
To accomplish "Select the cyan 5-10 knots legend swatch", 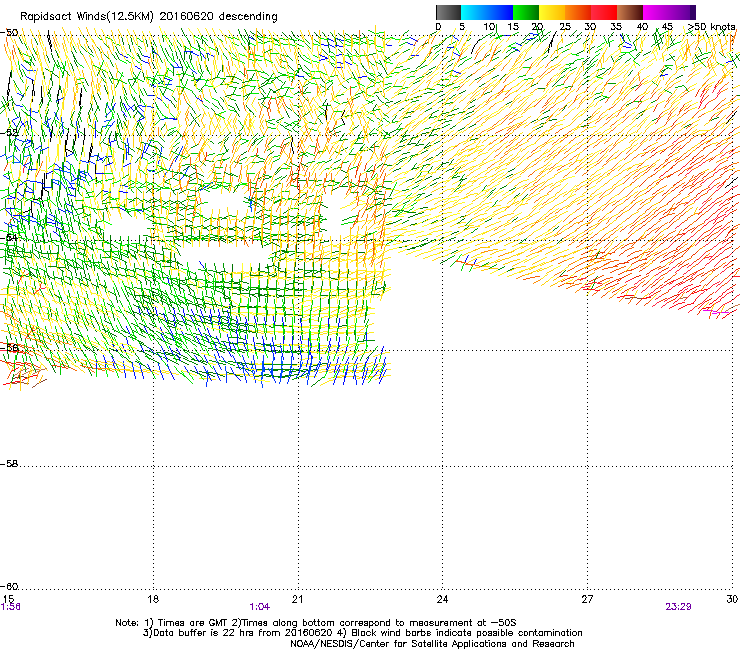I will tap(474, 12).
